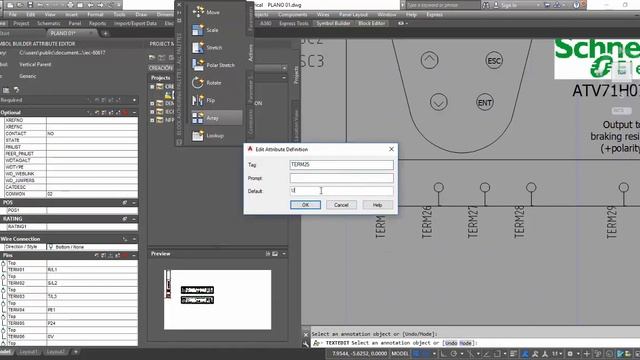
Task: Collapse the Required section
Action: (134, 100)
